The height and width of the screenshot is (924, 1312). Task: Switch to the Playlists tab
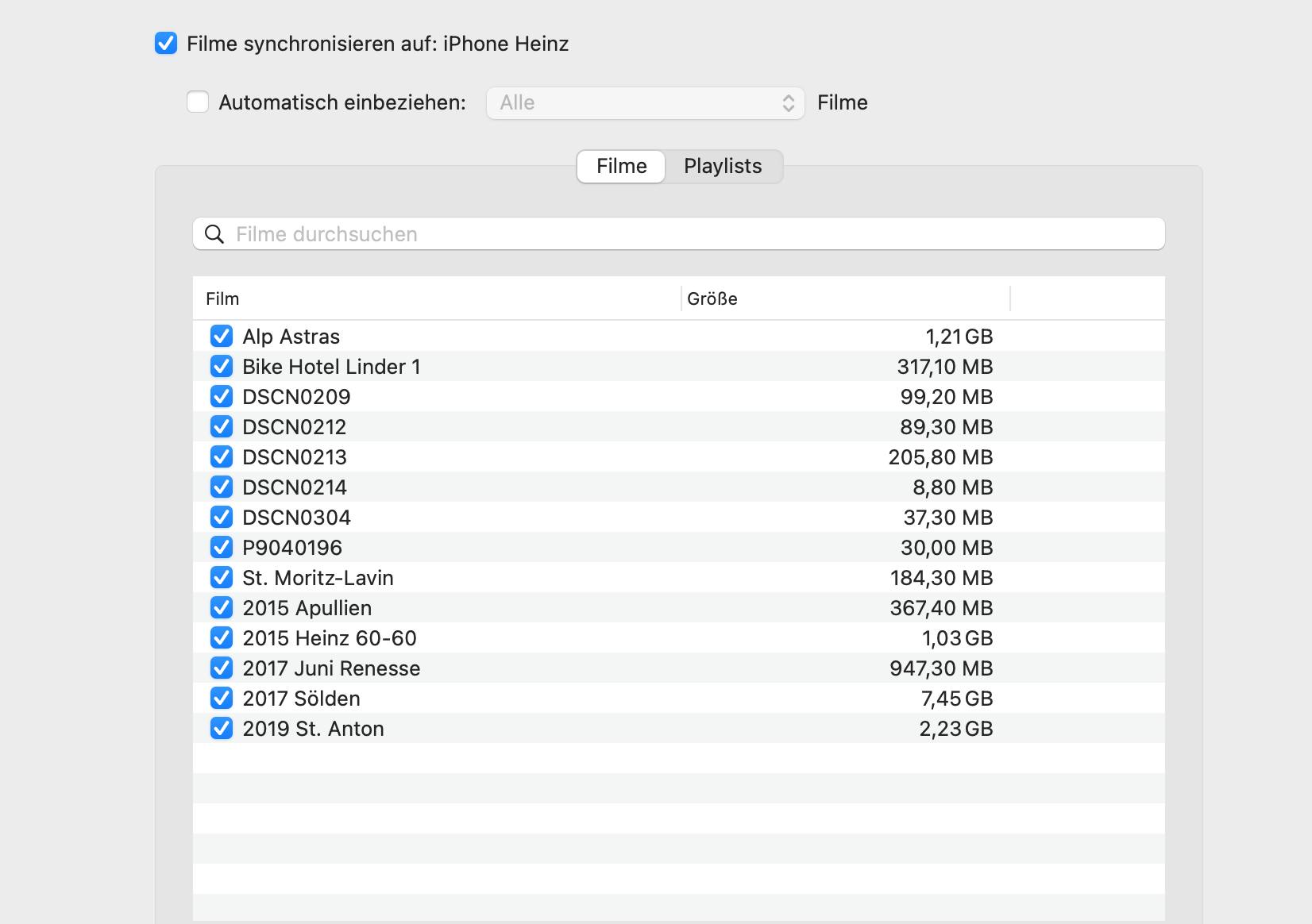coord(723,167)
